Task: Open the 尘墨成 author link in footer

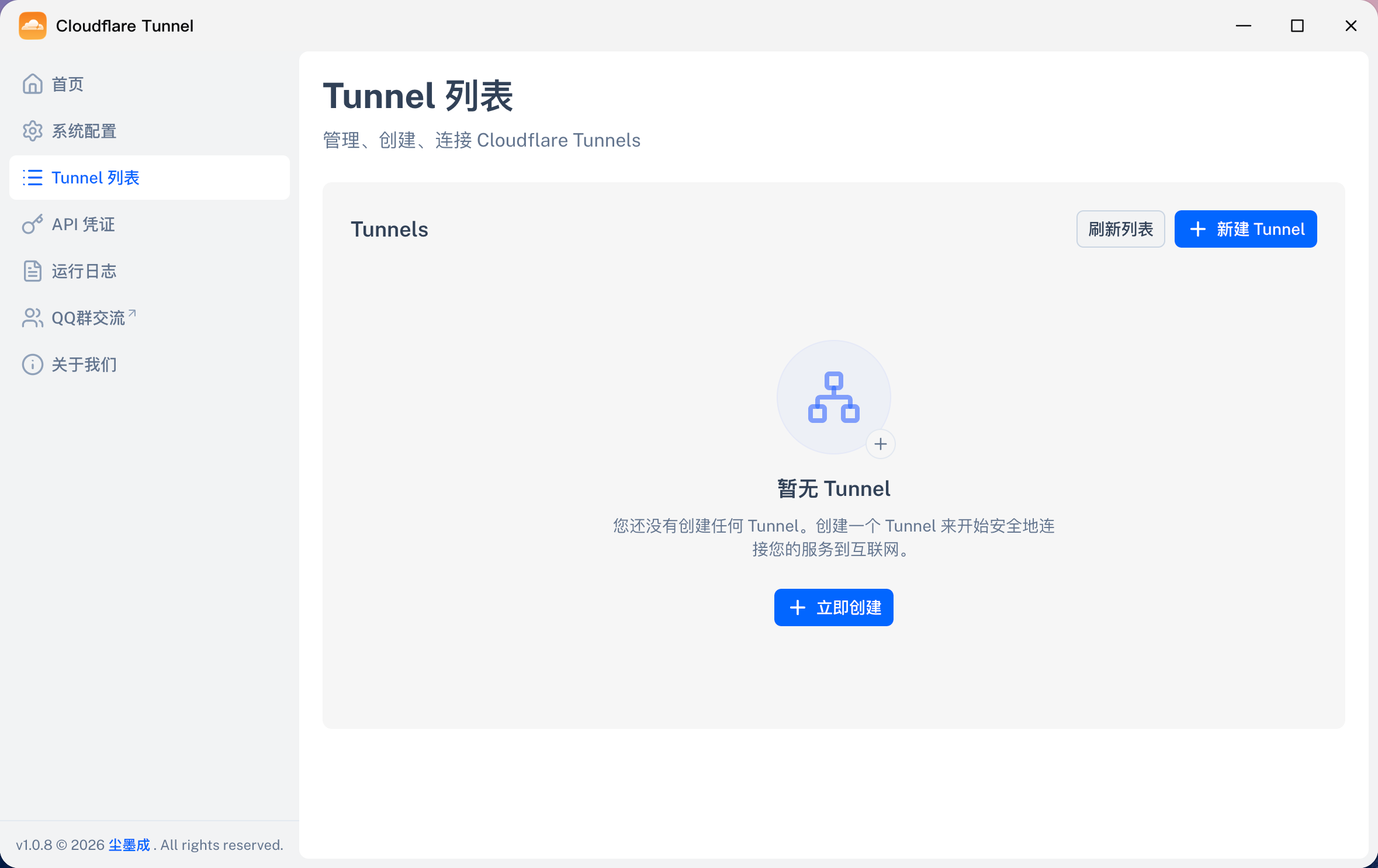Action: click(x=129, y=845)
